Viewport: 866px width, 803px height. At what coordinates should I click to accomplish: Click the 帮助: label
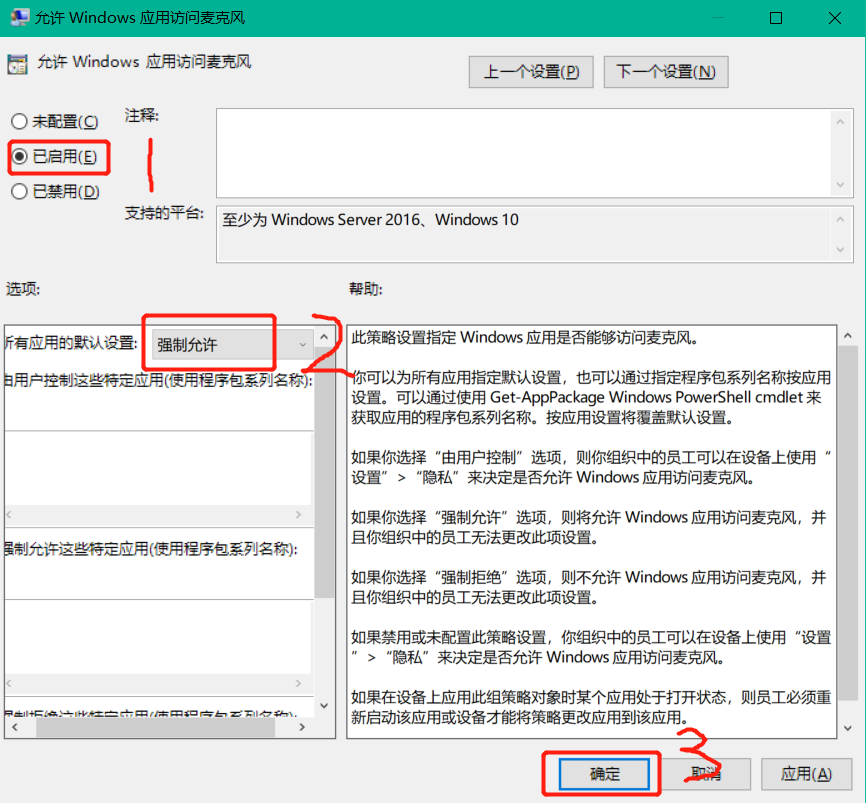point(366,289)
